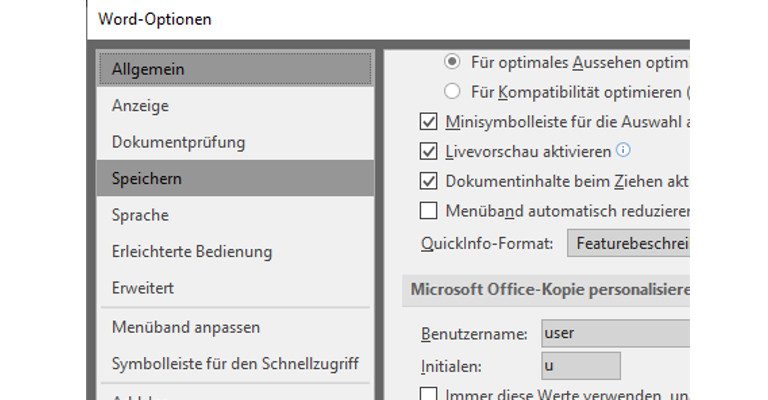Click the Benutzername text field
The height and width of the screenshot is (400, 768).
coord(614,332)
